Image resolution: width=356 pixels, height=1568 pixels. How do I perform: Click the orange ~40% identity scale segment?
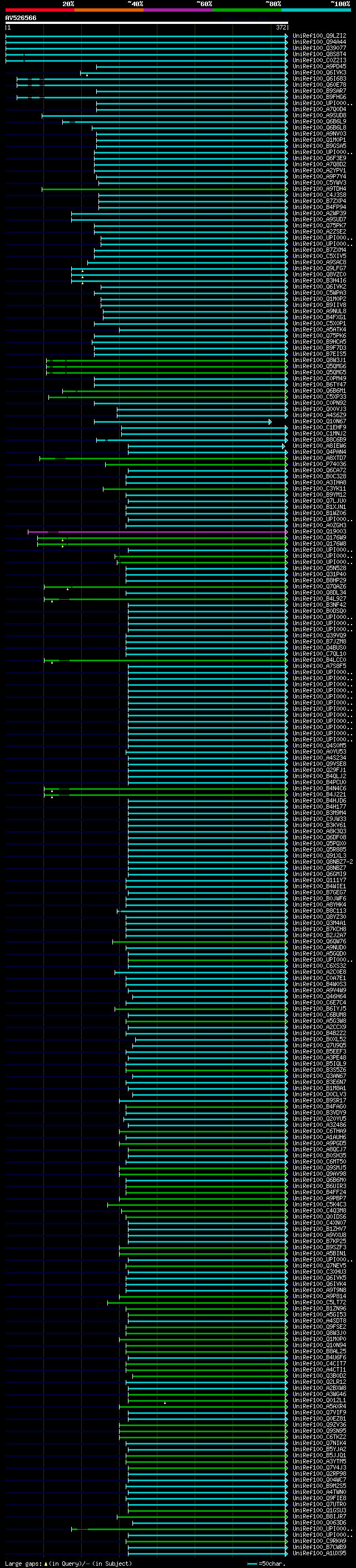click(109, 10)
